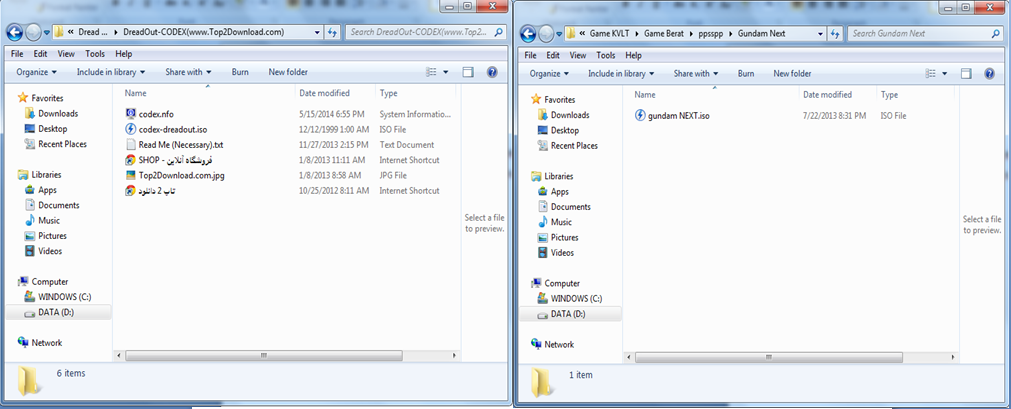The height and width of the screenshot is (409, 1011).
Task: Open Share with dropdown in Gundam Next window
Action: coord(696,74)
